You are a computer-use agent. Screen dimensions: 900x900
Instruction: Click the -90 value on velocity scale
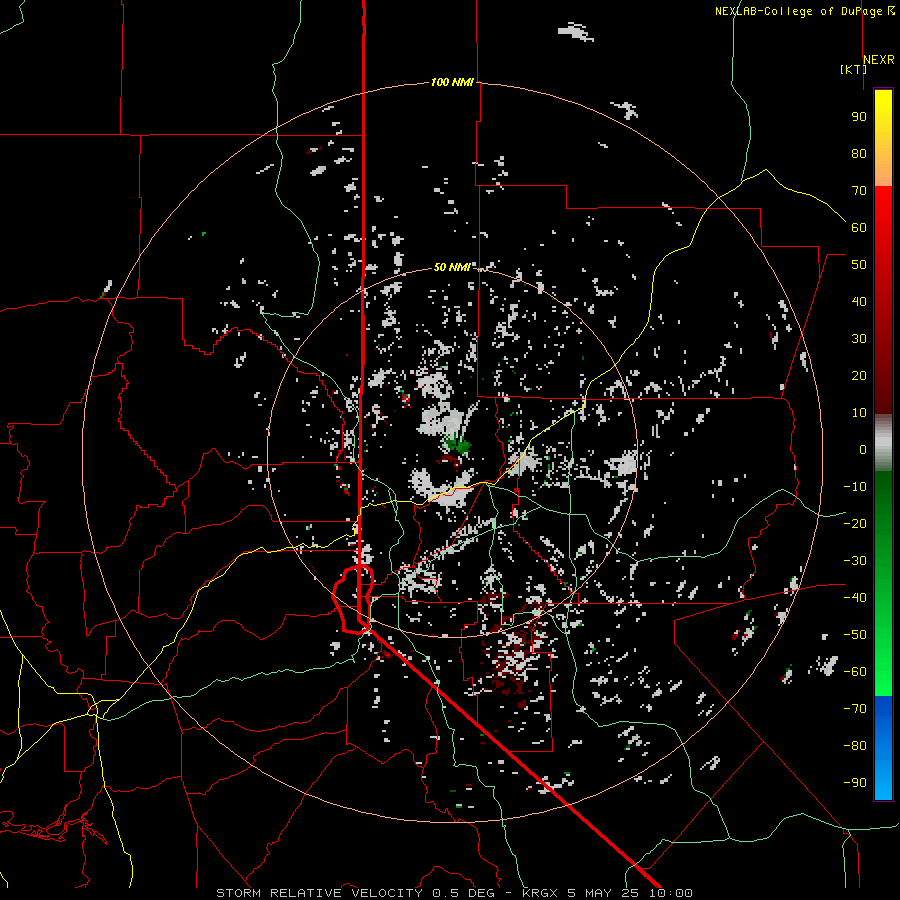[x=855, y=783]
